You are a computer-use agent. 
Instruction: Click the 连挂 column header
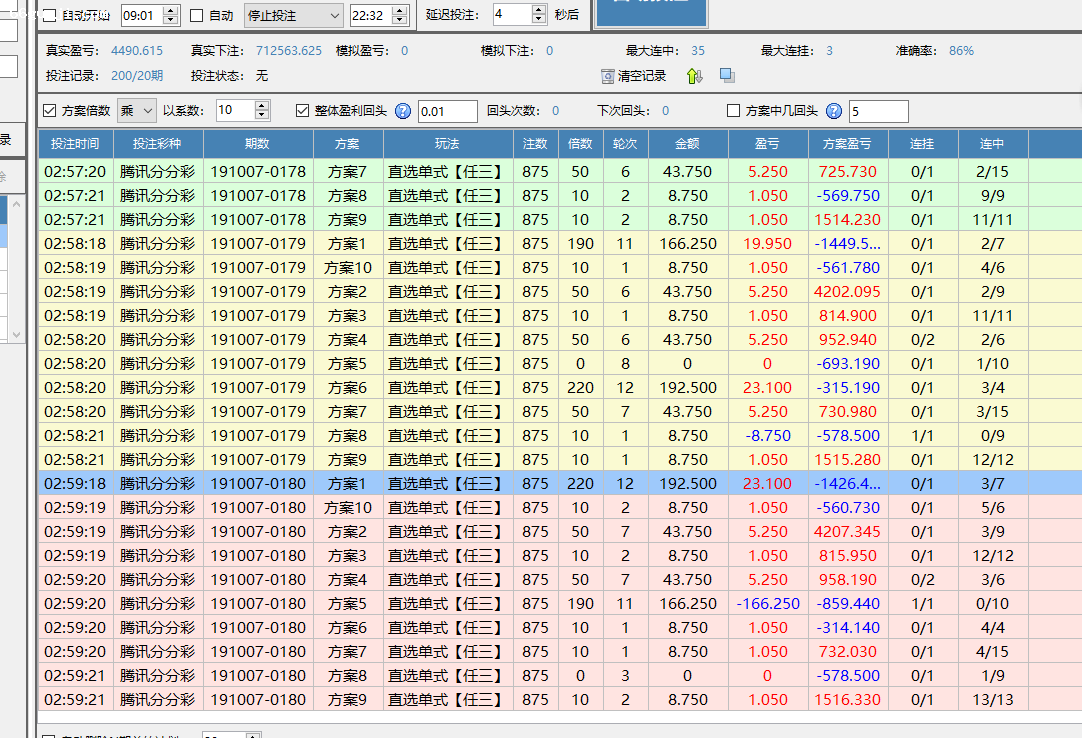(923, 144)
